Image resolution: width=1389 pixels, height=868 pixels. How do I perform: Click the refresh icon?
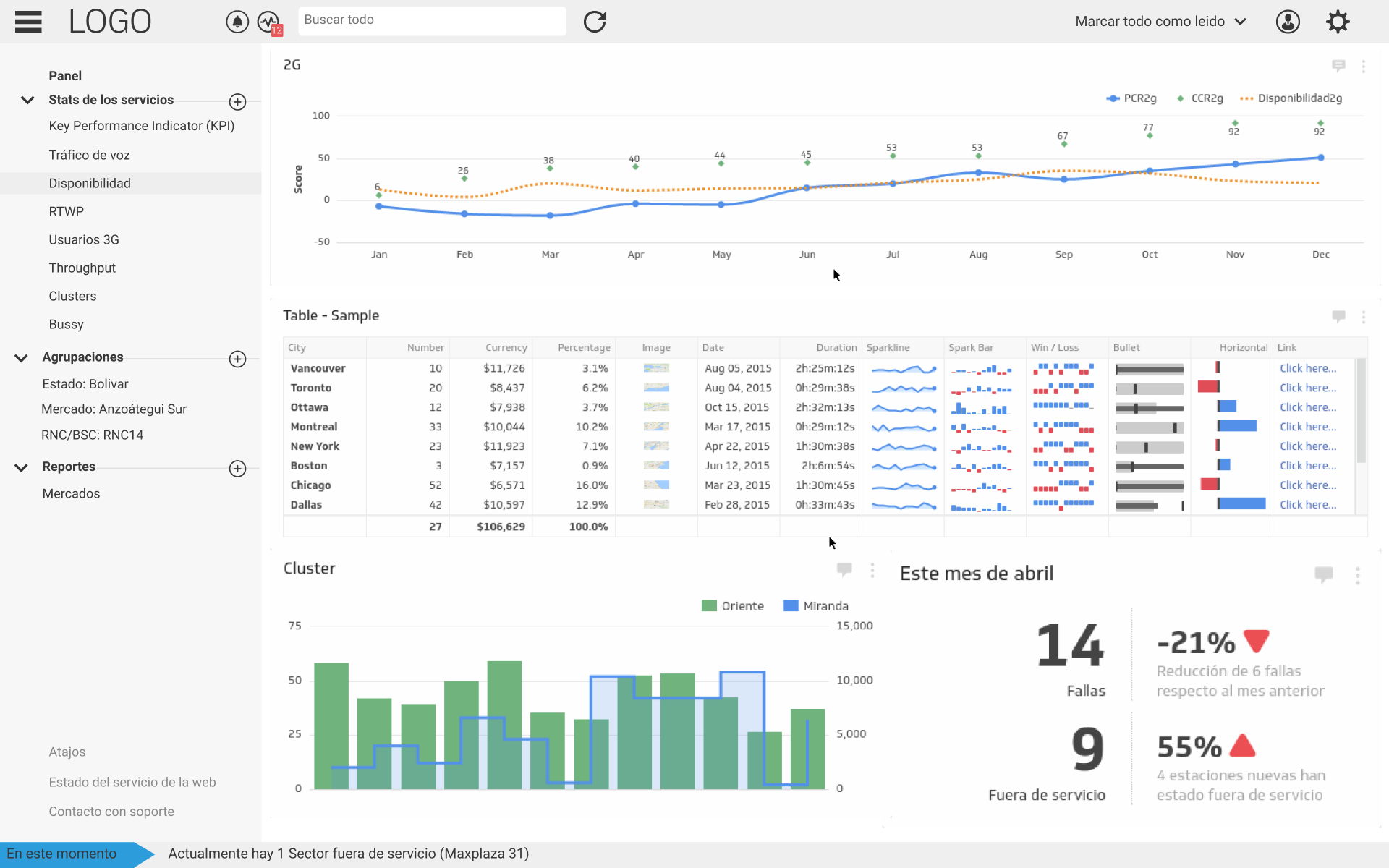pos(595,22)
